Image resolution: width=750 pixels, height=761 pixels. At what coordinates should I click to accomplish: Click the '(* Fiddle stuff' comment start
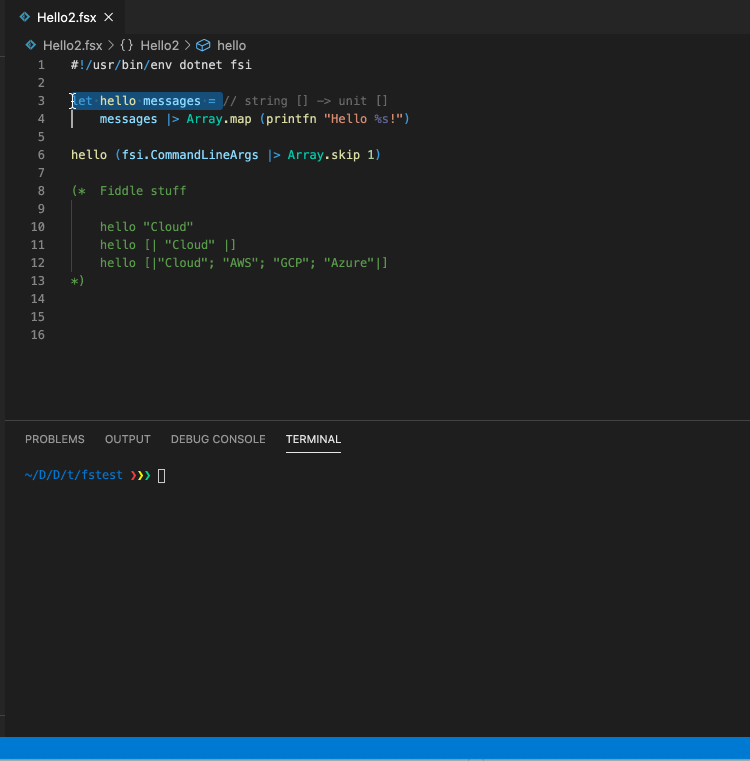129,191
